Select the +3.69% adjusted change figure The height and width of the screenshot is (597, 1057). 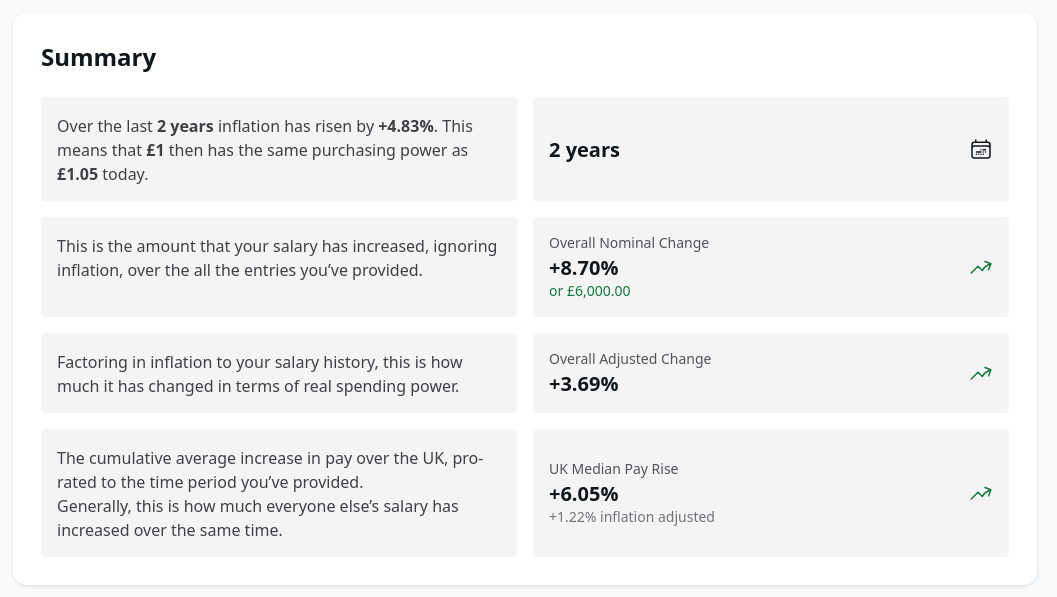583,383
